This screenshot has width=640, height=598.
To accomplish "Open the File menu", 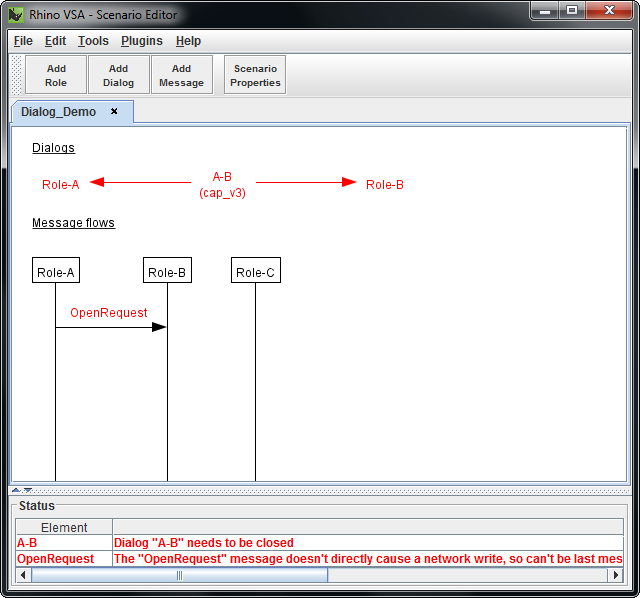I will (23, 41).
